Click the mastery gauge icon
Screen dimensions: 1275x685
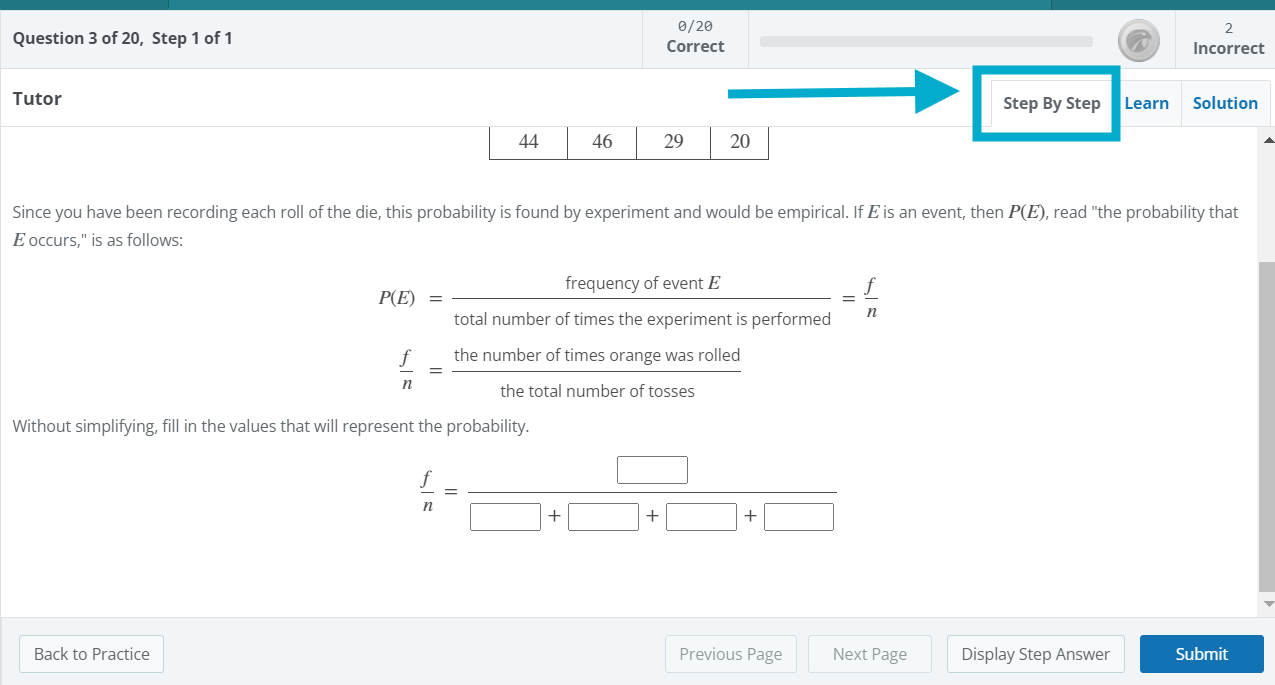(1138, 41)
